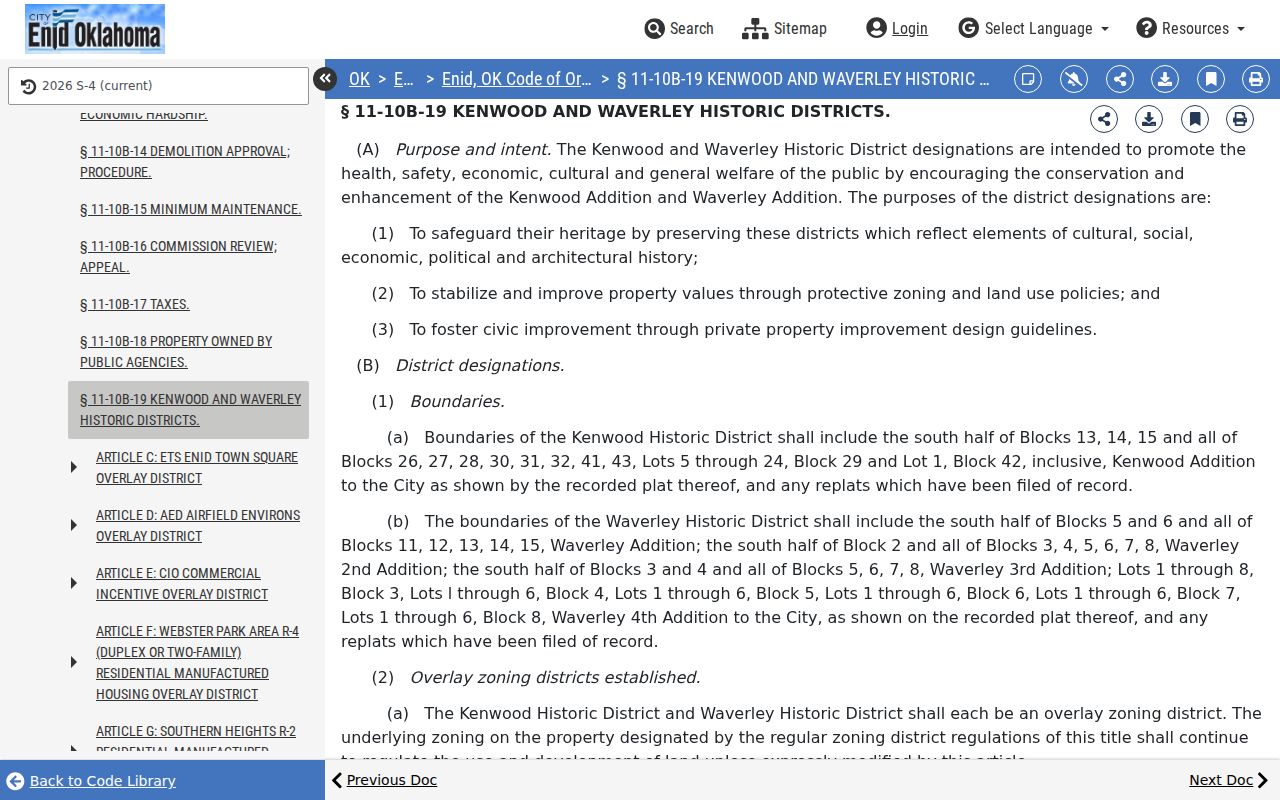The image size is (1280, 800).
Task: Open § 11-10B-16 Commission Review; Appeal
Action: [x=179, y=257]
